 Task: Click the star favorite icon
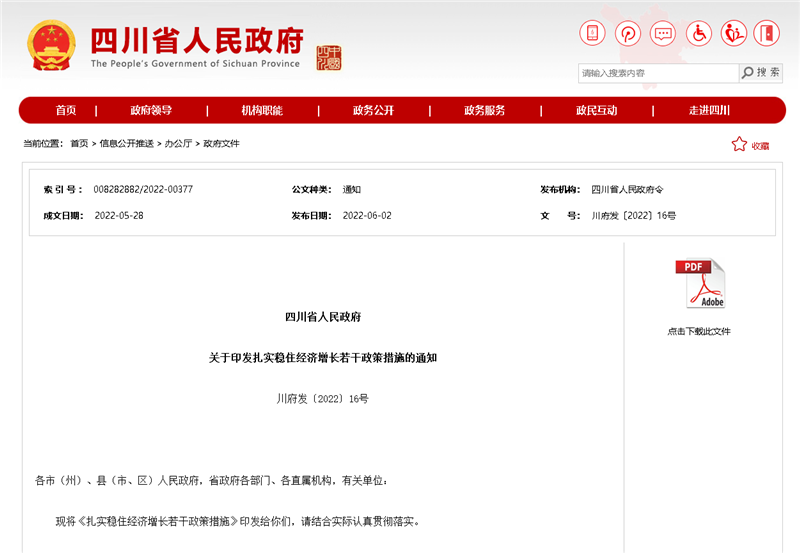739,144
